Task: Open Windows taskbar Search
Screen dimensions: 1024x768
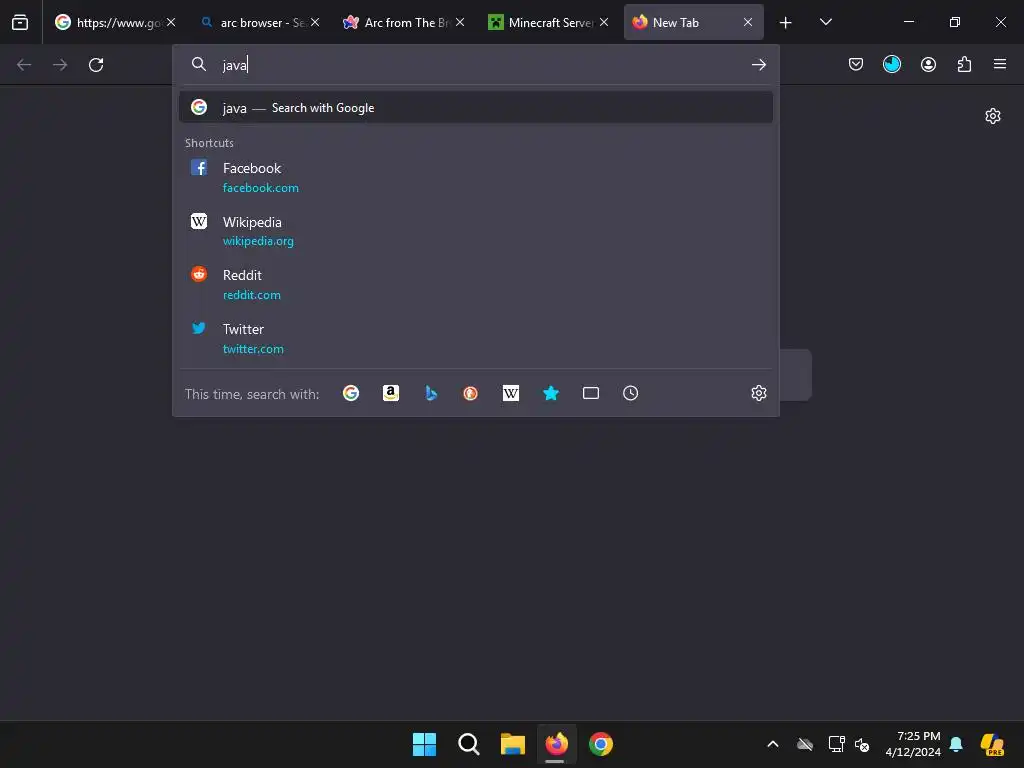Action: click(x=468, y=744)
